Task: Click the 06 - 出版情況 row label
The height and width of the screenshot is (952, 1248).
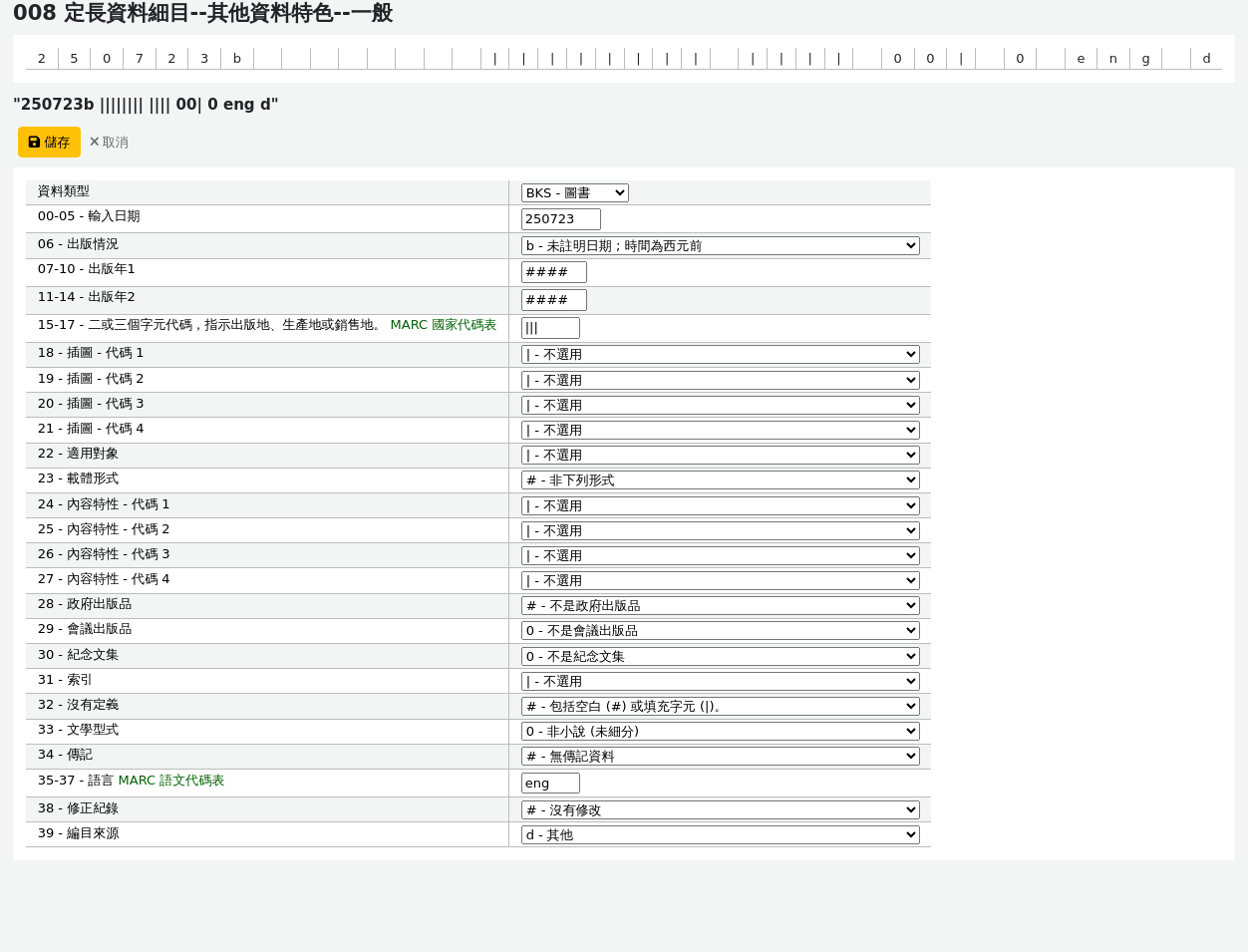Action: 78,244
